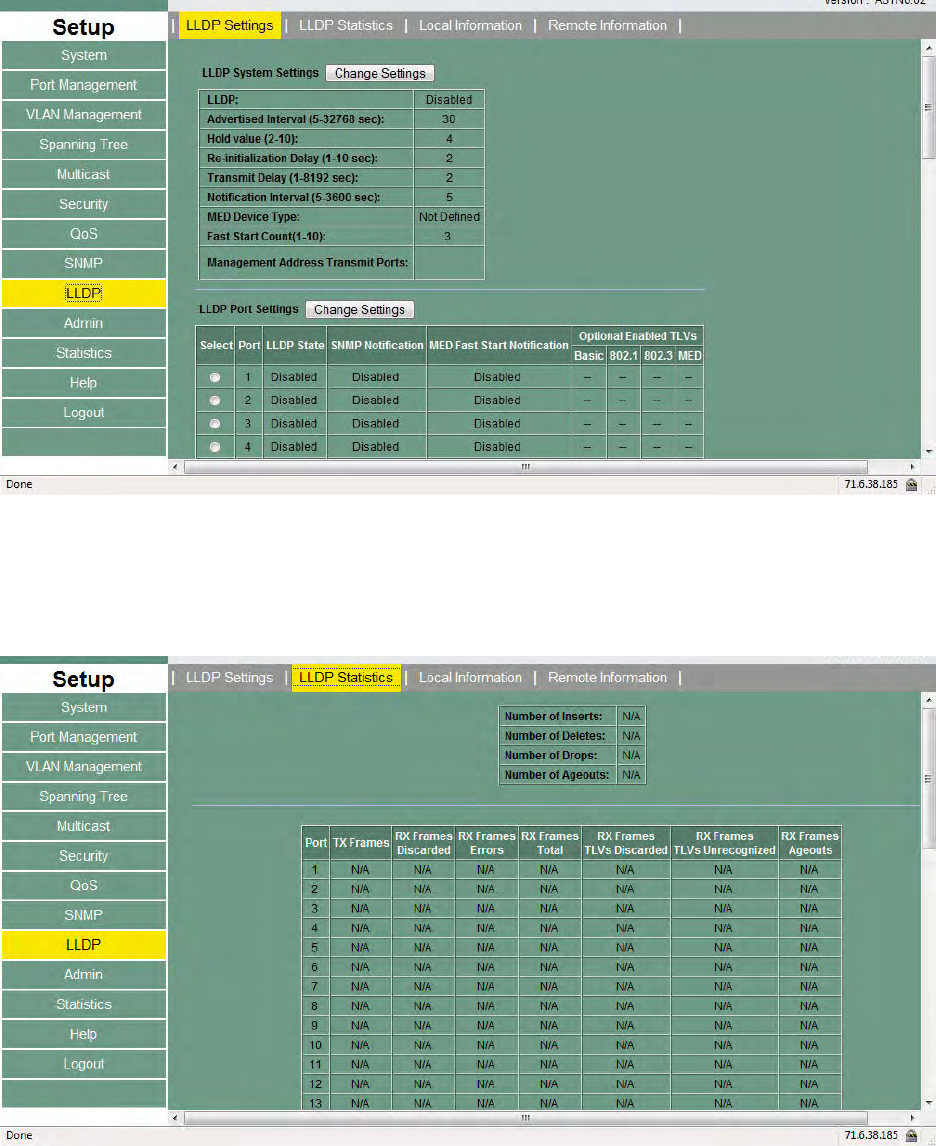Open Spanning Tree in upper sidebar
The image size is (936, 1146).
pyautogui.click(x=84, y=145)
